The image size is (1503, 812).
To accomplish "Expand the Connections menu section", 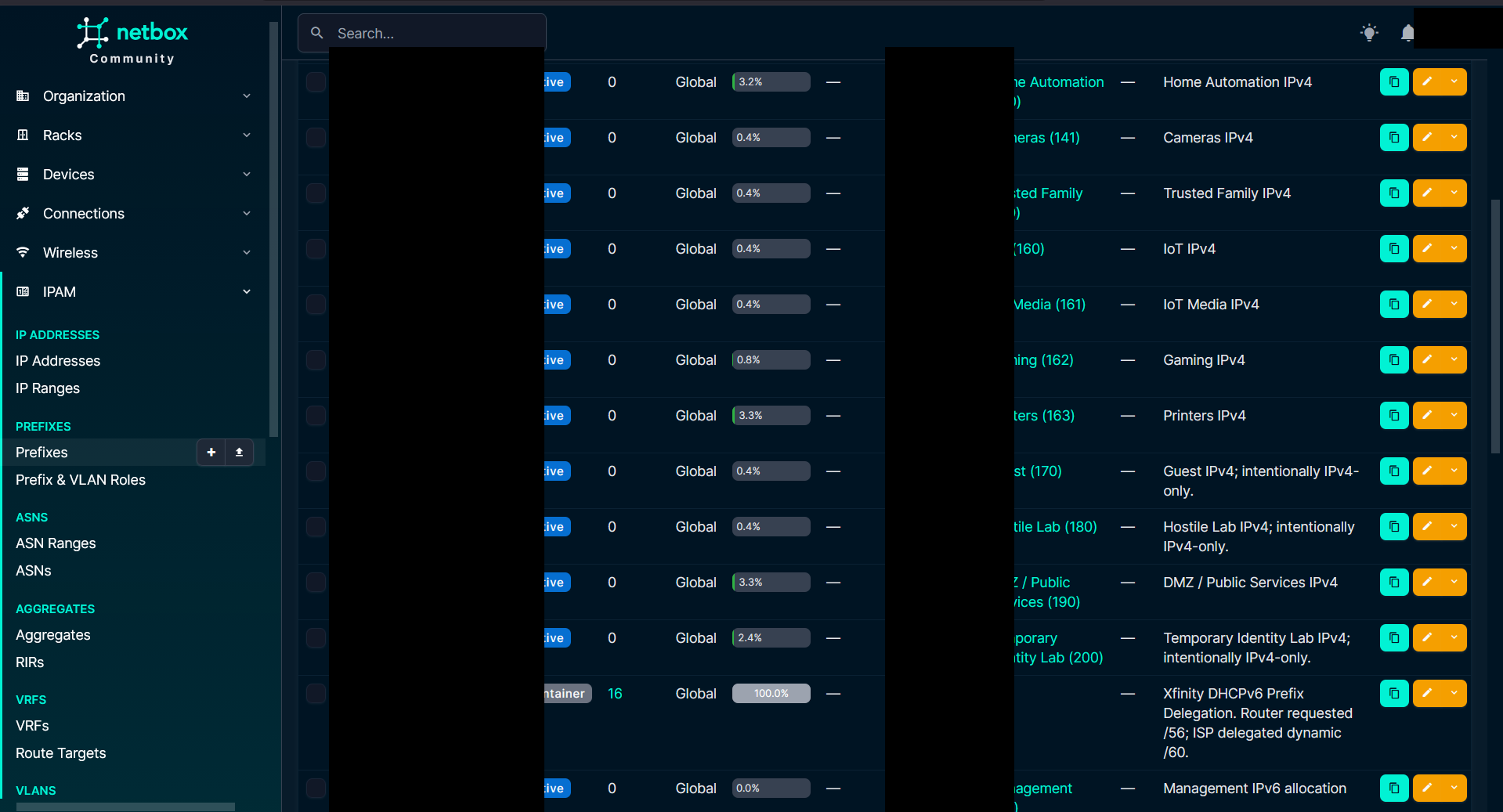I will pyautogui.click(x=134, y=214).
